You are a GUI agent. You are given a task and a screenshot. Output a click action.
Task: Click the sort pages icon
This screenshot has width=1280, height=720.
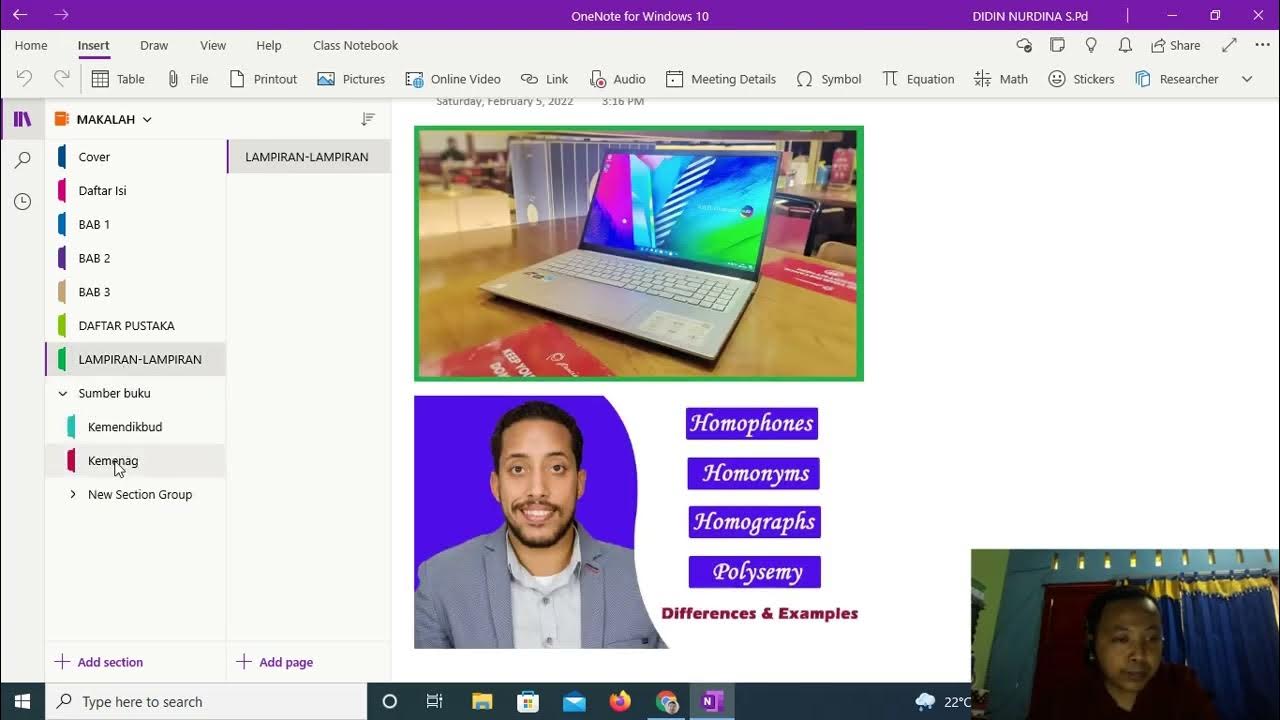368,119
